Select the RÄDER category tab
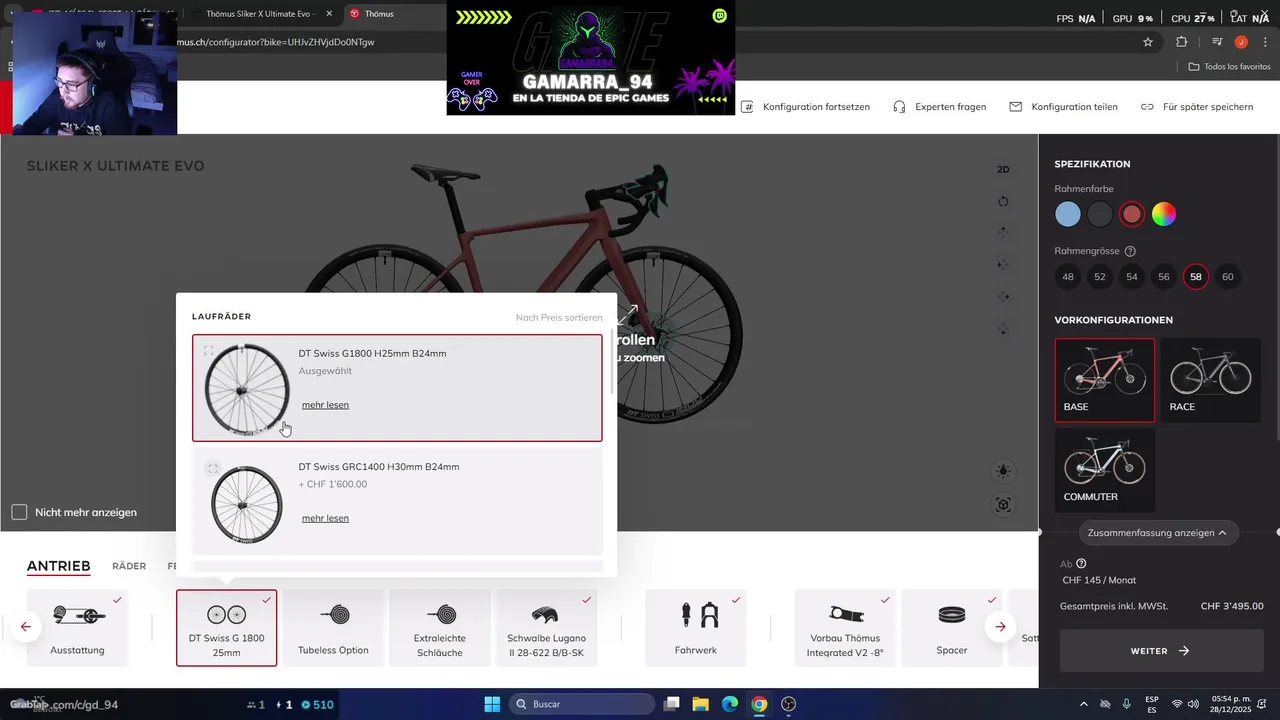The image size is (1280, 720). click(129, 566)
